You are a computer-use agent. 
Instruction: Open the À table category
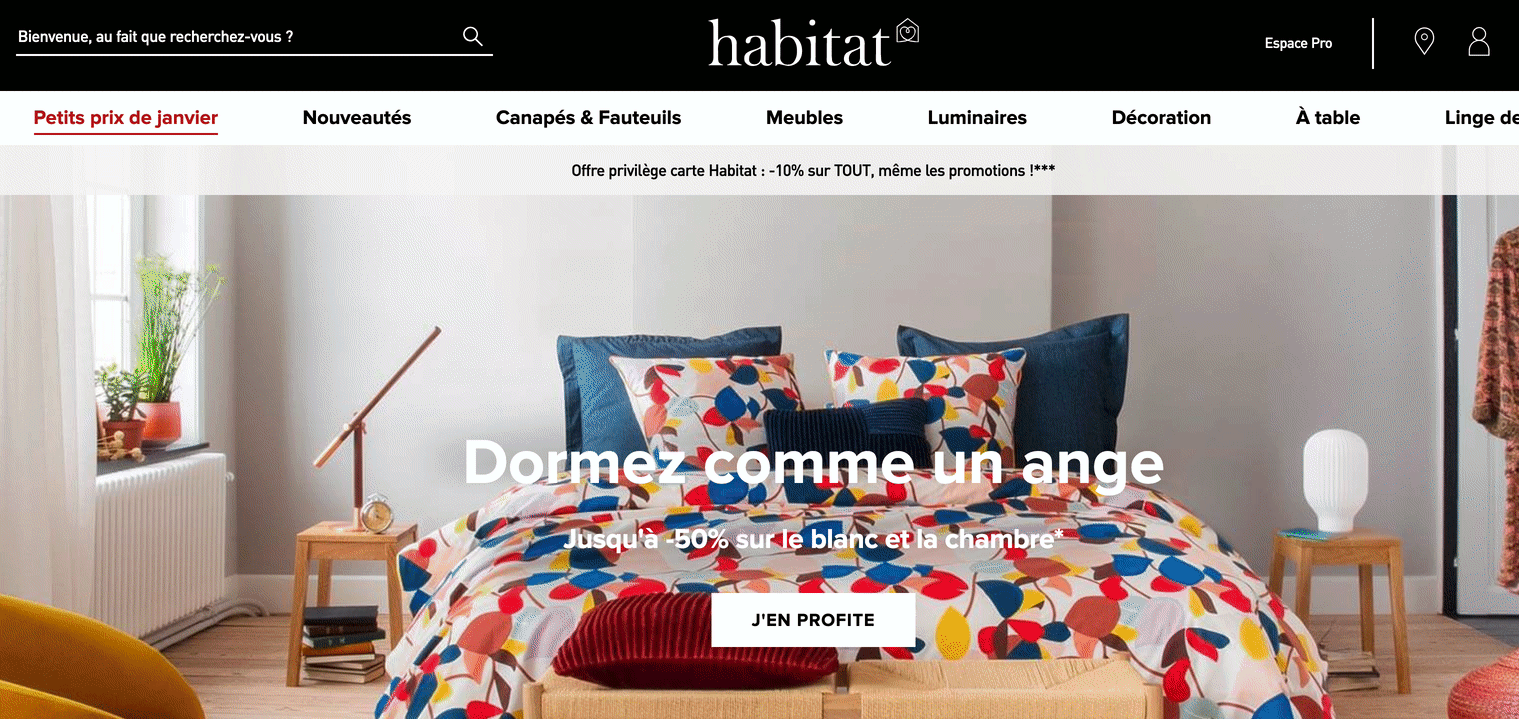tap(1327, 118)
